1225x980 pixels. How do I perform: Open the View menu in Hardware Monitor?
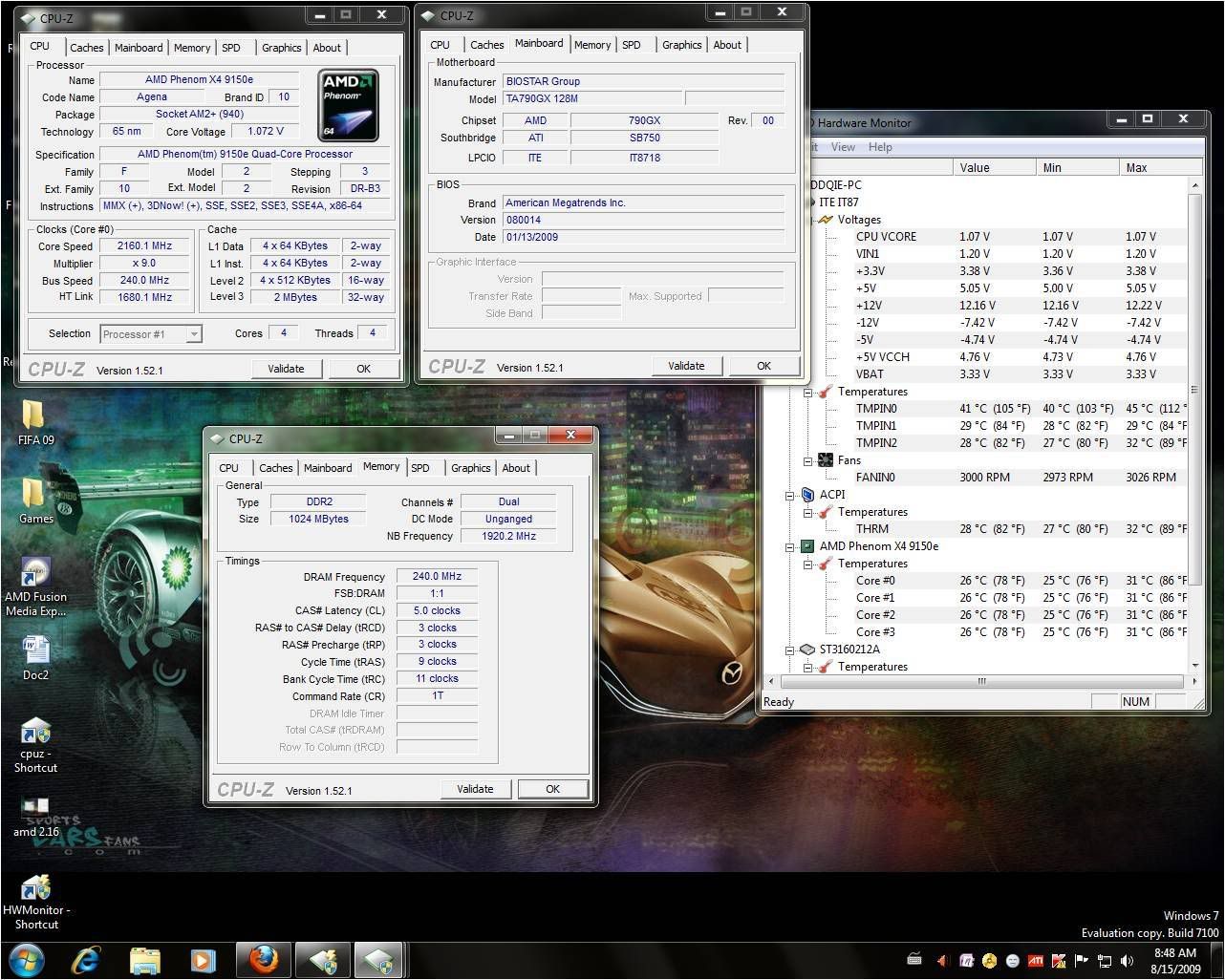pos(843,147)
